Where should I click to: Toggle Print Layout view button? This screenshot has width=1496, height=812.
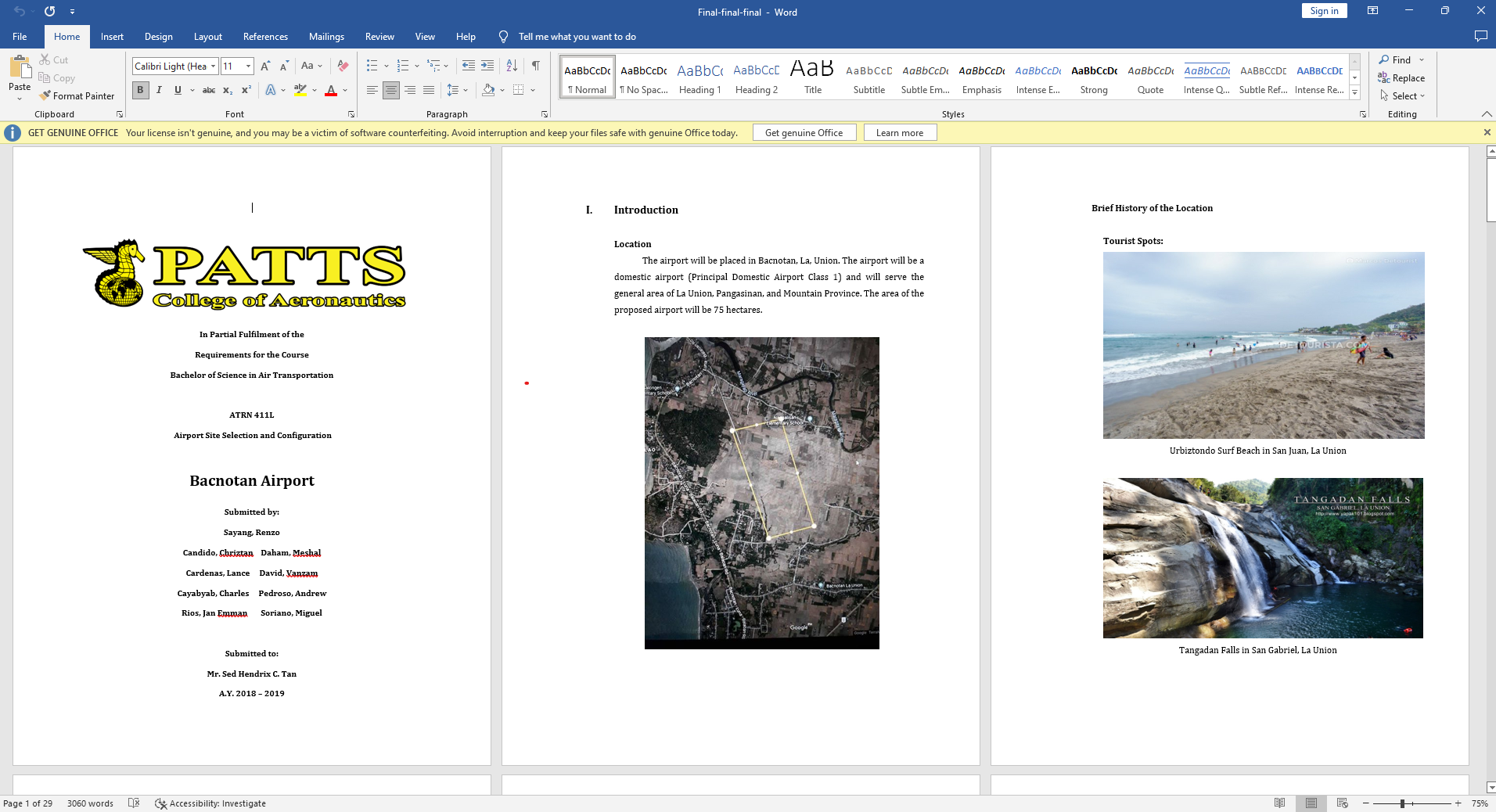1311,803
